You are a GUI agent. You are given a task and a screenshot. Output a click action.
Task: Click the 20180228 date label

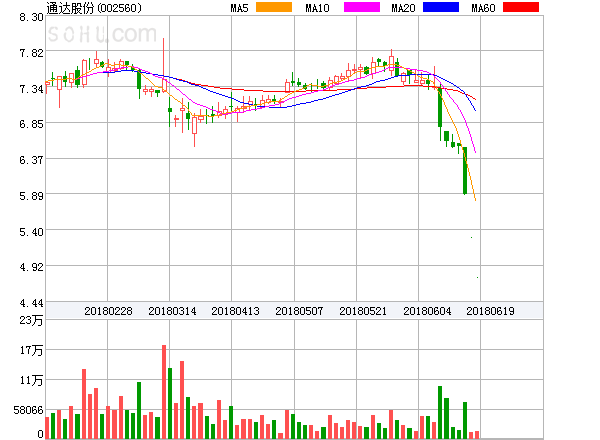(108, 311)
